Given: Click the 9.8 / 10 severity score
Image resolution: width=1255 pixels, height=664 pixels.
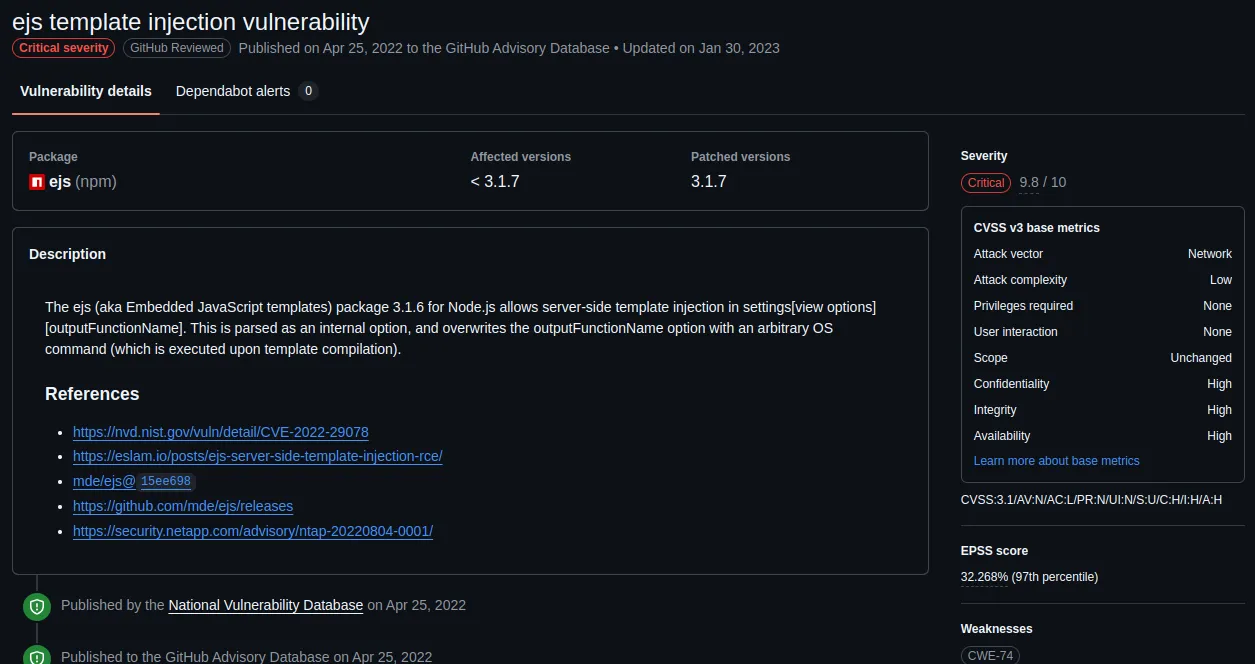Looking at the screenshot, I should pos(1042,182).
